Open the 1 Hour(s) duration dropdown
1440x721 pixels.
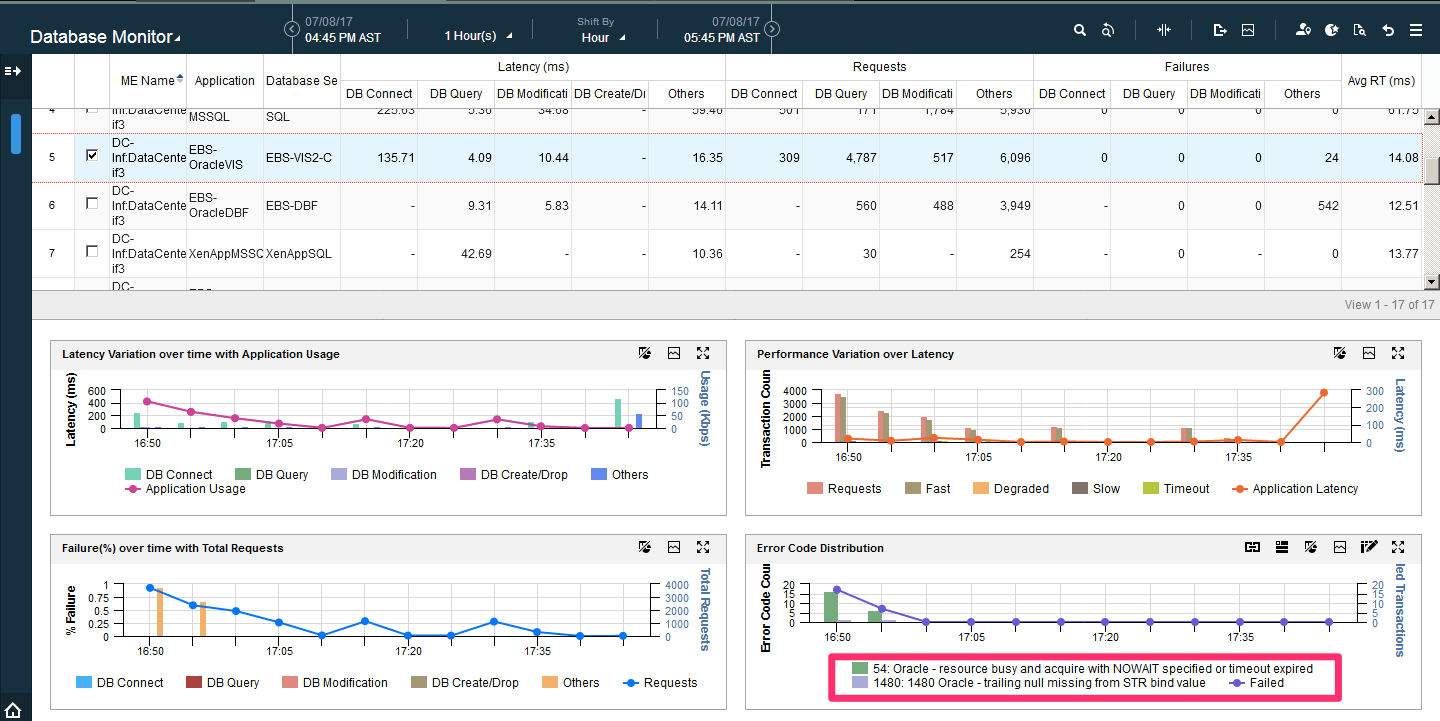point(478,36)
